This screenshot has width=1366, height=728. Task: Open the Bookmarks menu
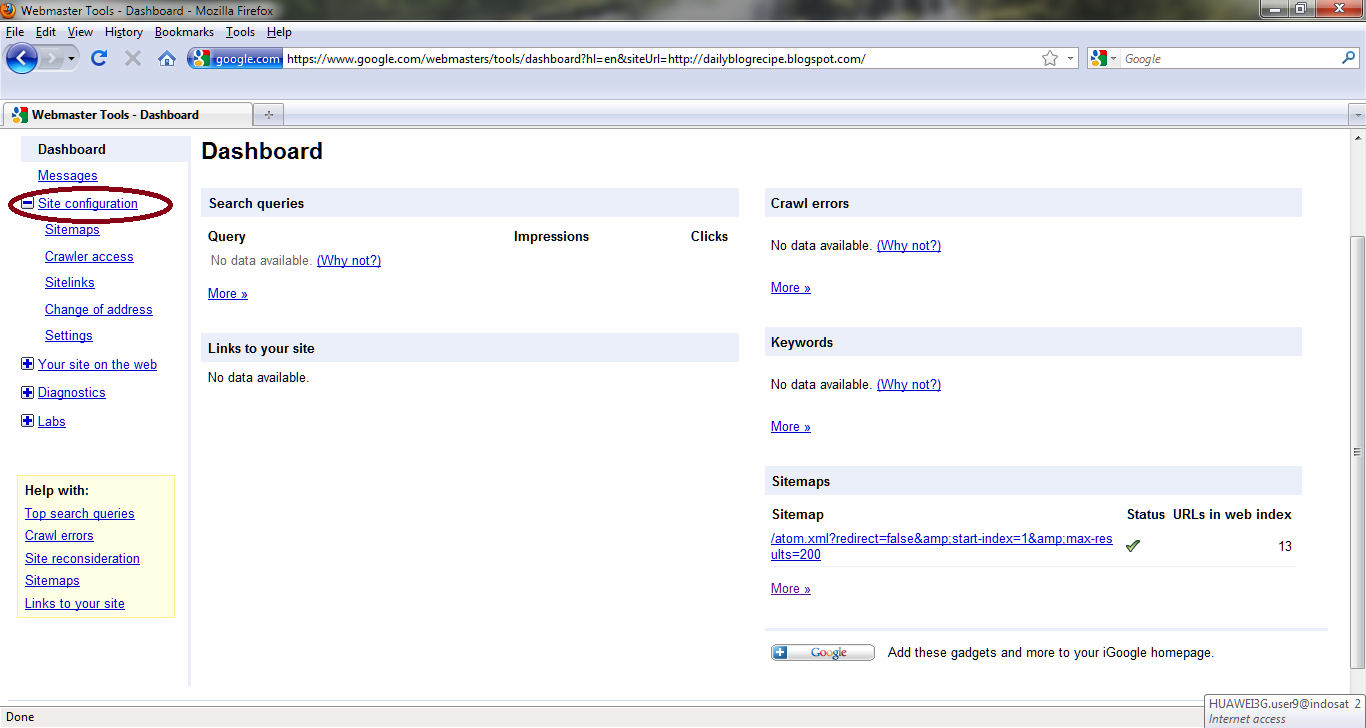pyautogui.click(x=185, y=32)
